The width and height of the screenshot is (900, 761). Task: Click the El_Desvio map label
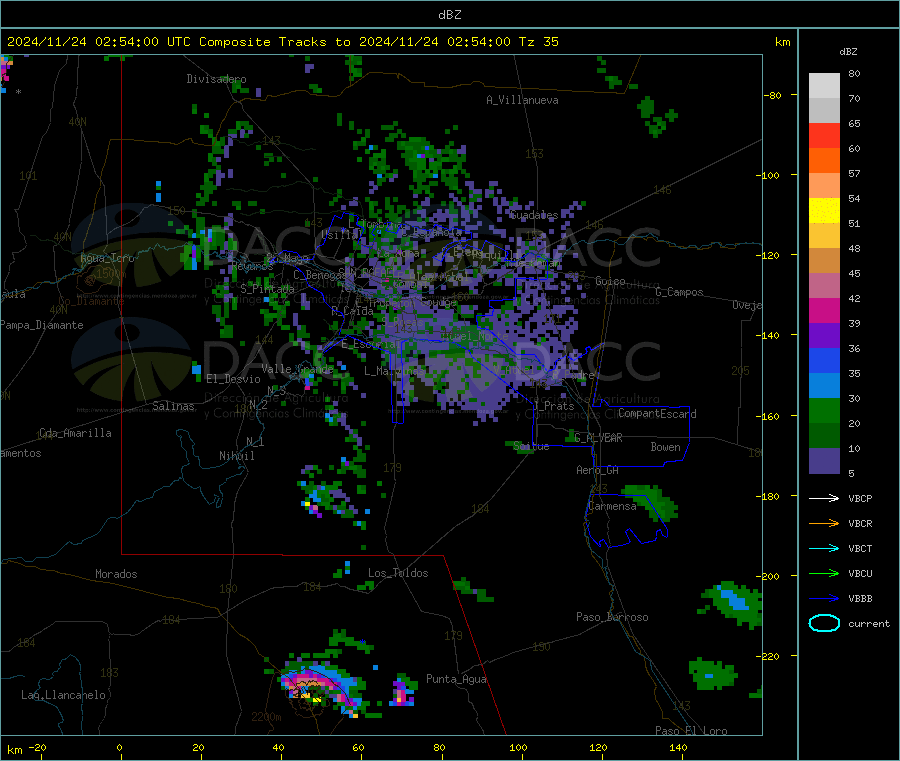pos(233,379)
